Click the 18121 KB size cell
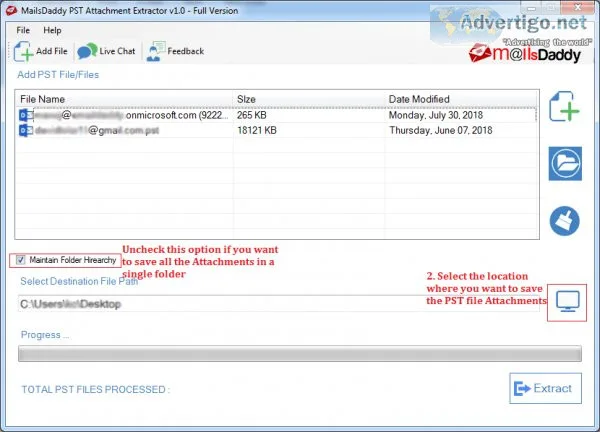Image resolution: width=600 pixels, height=432 pixels. [257, 130]
